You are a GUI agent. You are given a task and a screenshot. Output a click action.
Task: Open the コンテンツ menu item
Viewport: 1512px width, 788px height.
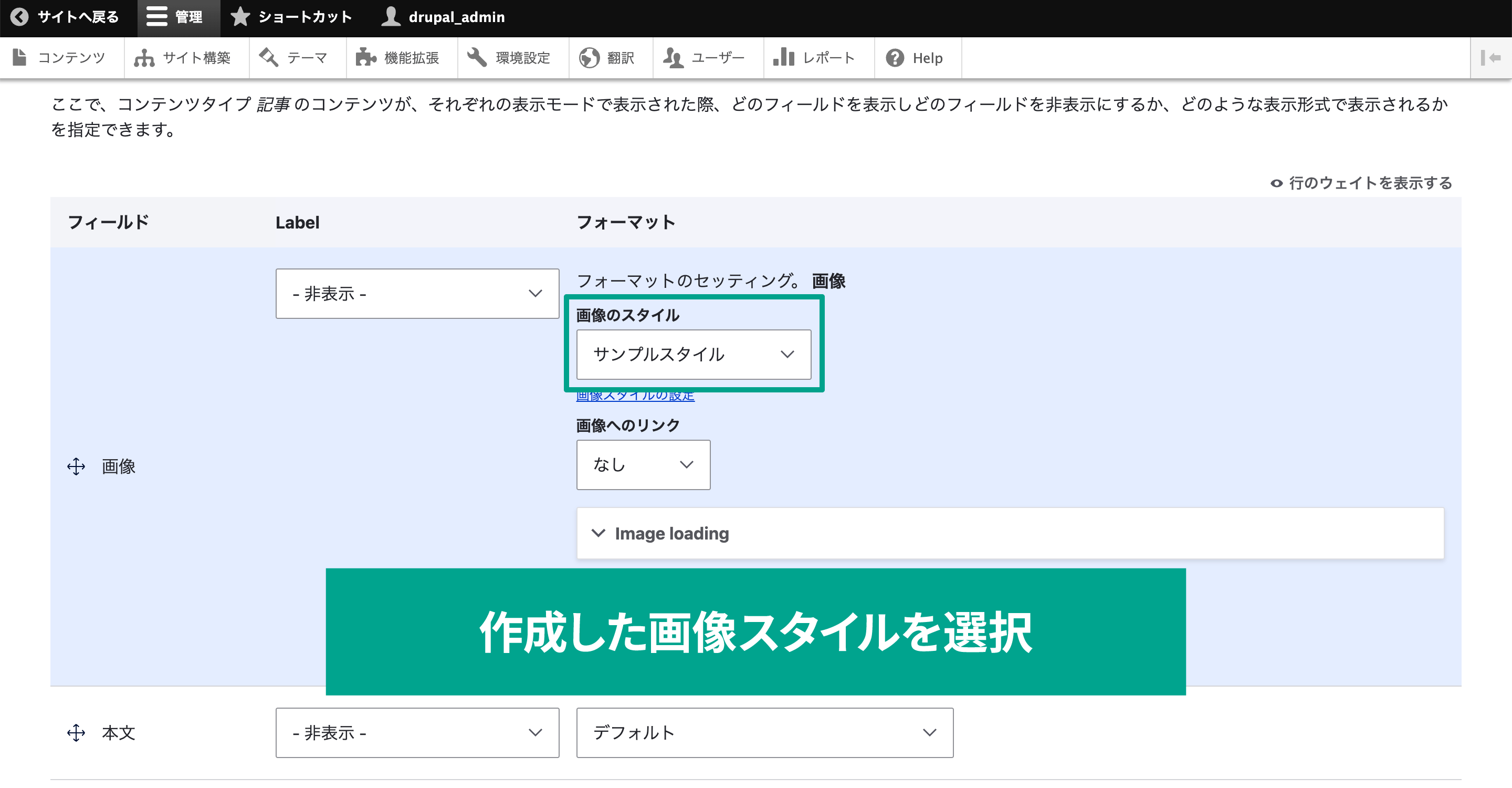[x=62, y=58]
